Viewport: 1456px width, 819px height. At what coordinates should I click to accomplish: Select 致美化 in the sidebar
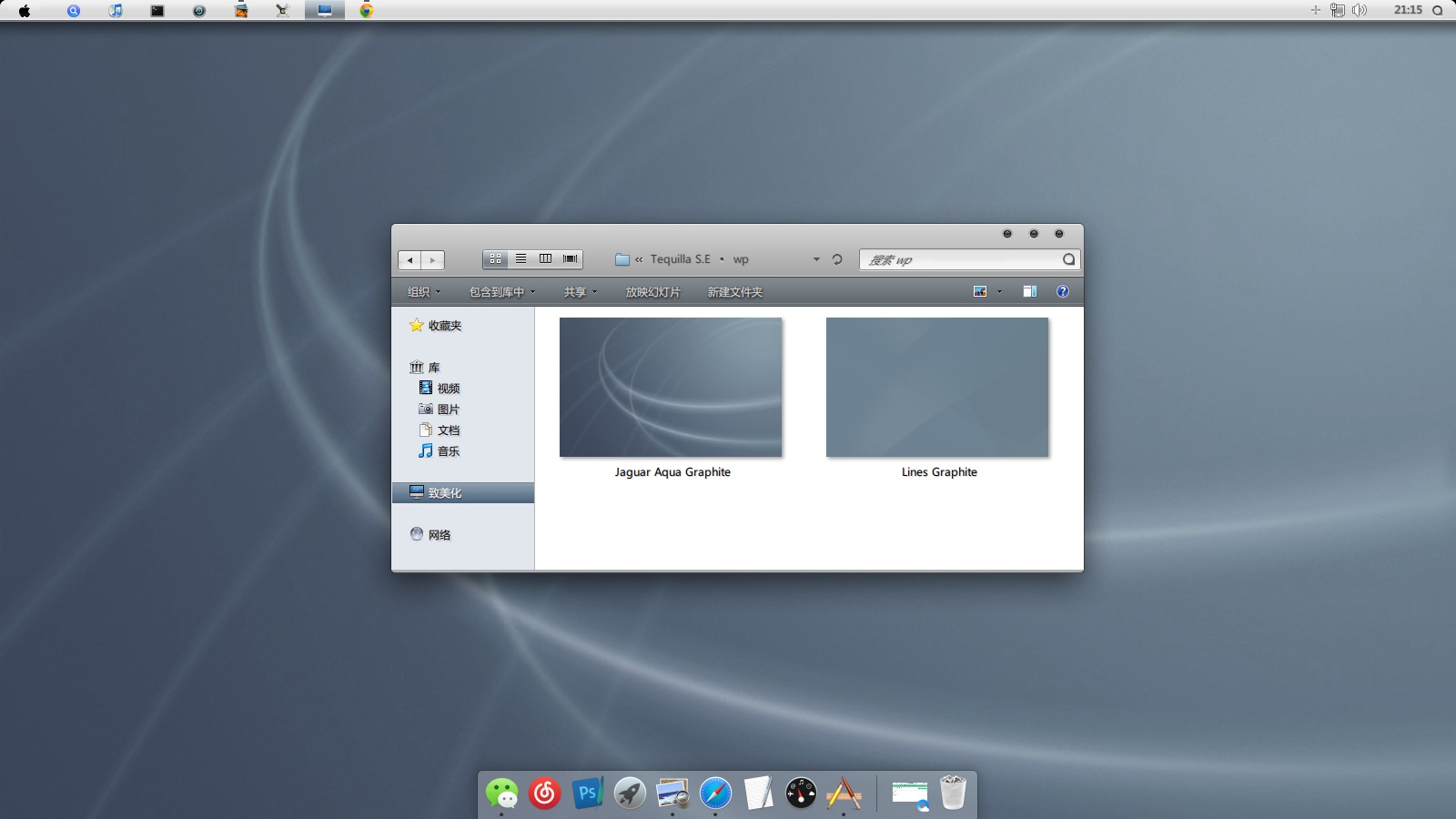click(x=463, y=493)
